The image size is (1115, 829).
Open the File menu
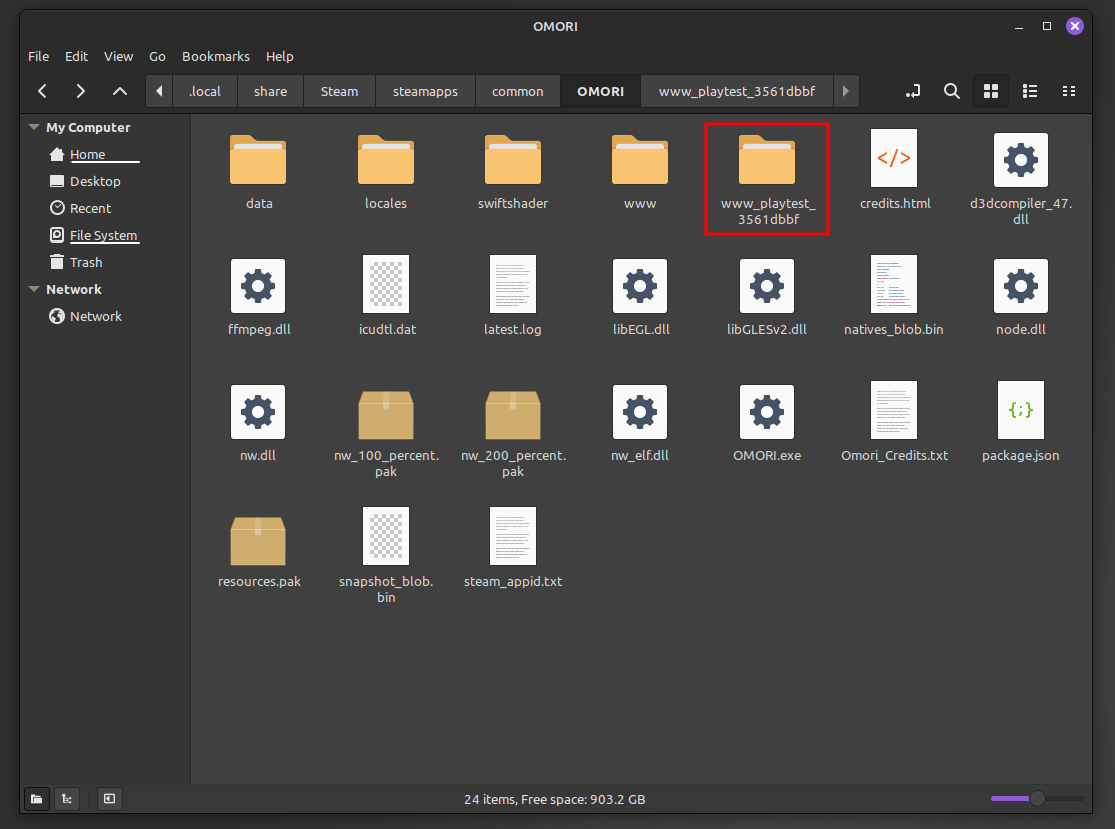coord(38,56)
